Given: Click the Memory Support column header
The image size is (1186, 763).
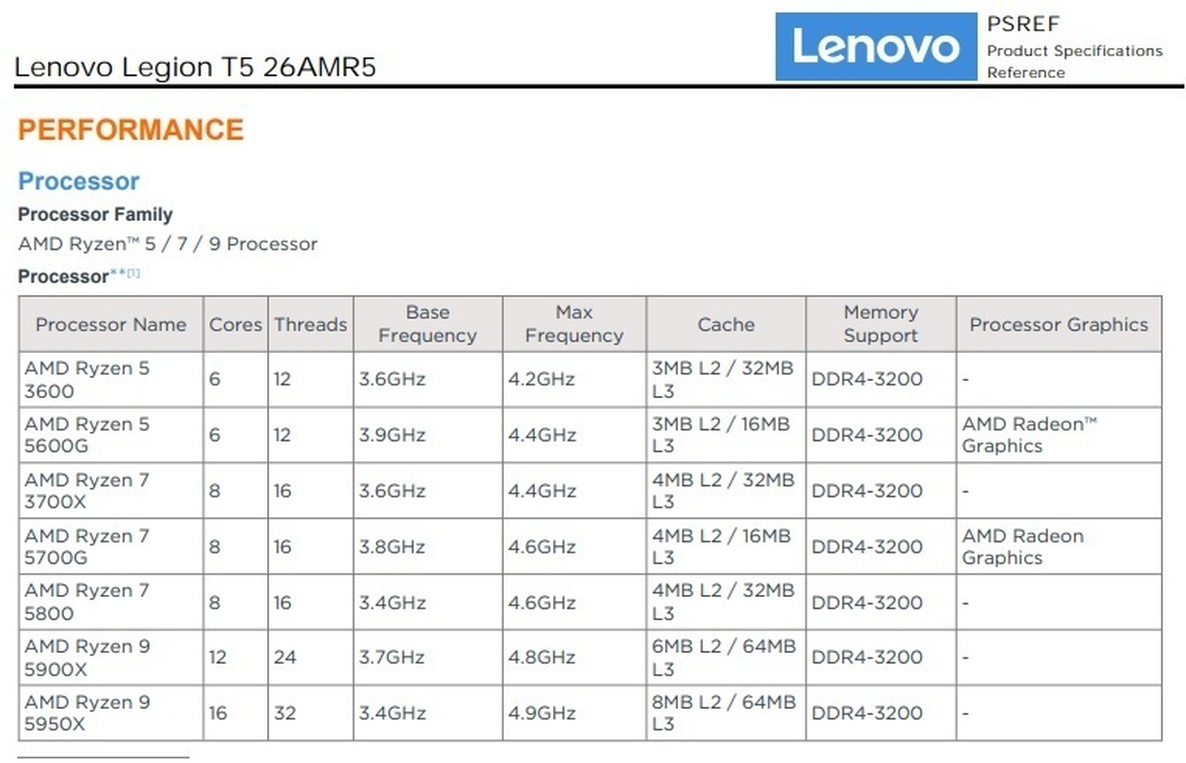Looking at the screenshot, I should coord(880,324).
